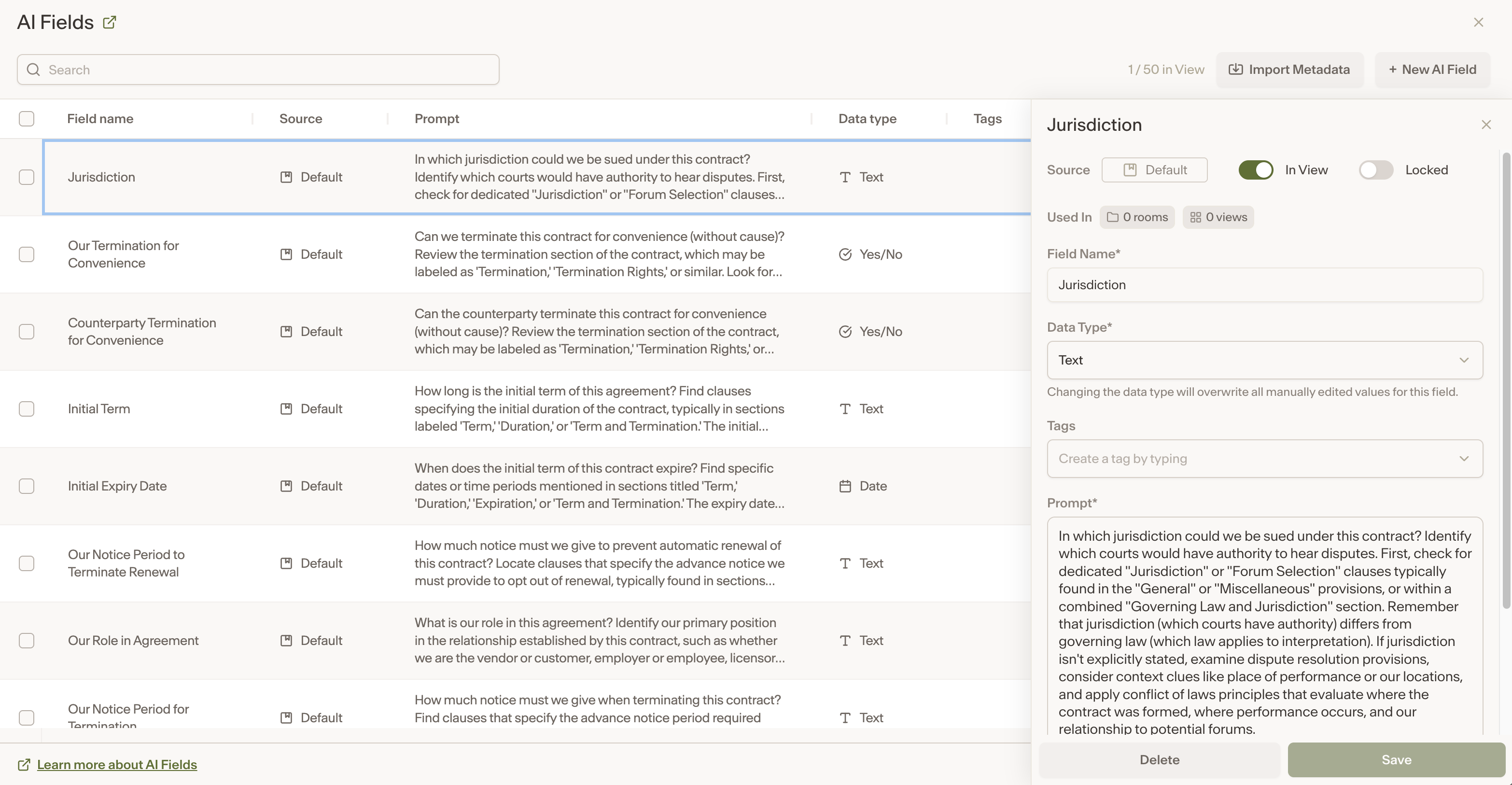Click Date type calendar icon for Initial Expiry Date
1512x785 pixels.
pyautogui.click(x=845, y=486)
